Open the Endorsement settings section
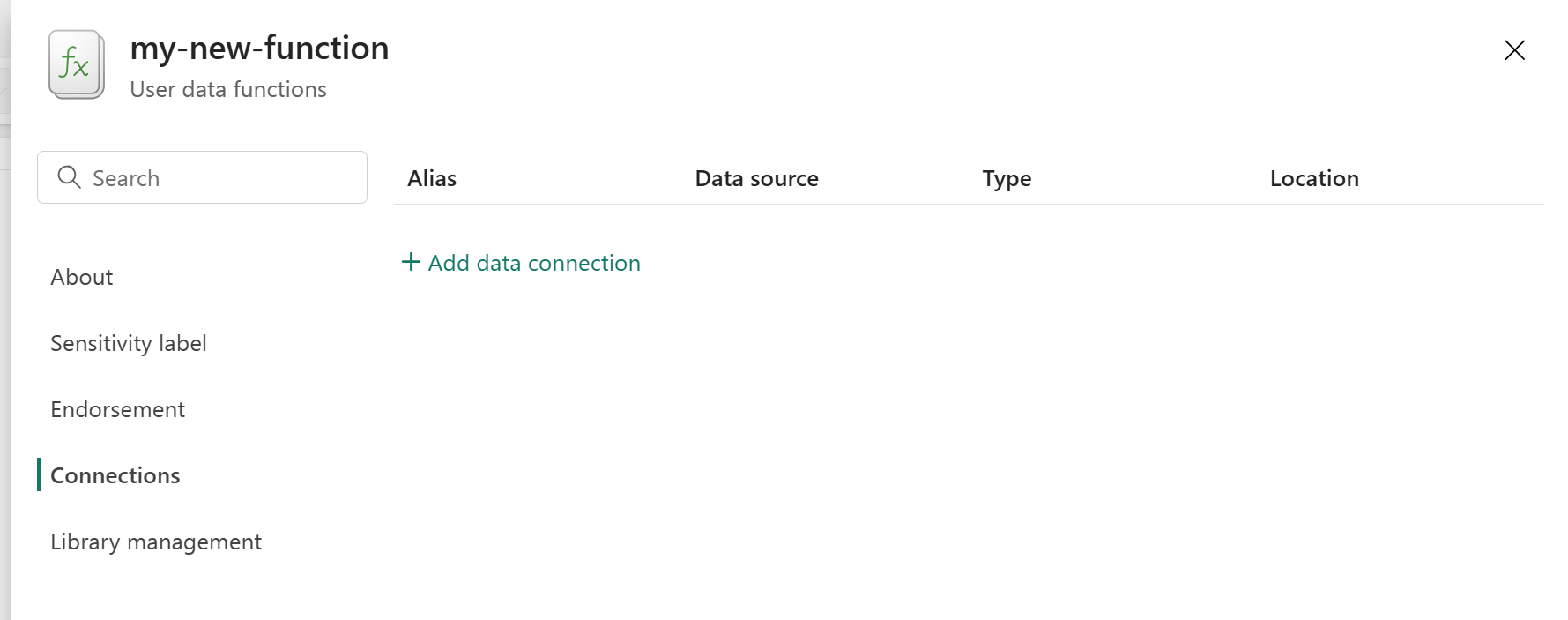 117,409
